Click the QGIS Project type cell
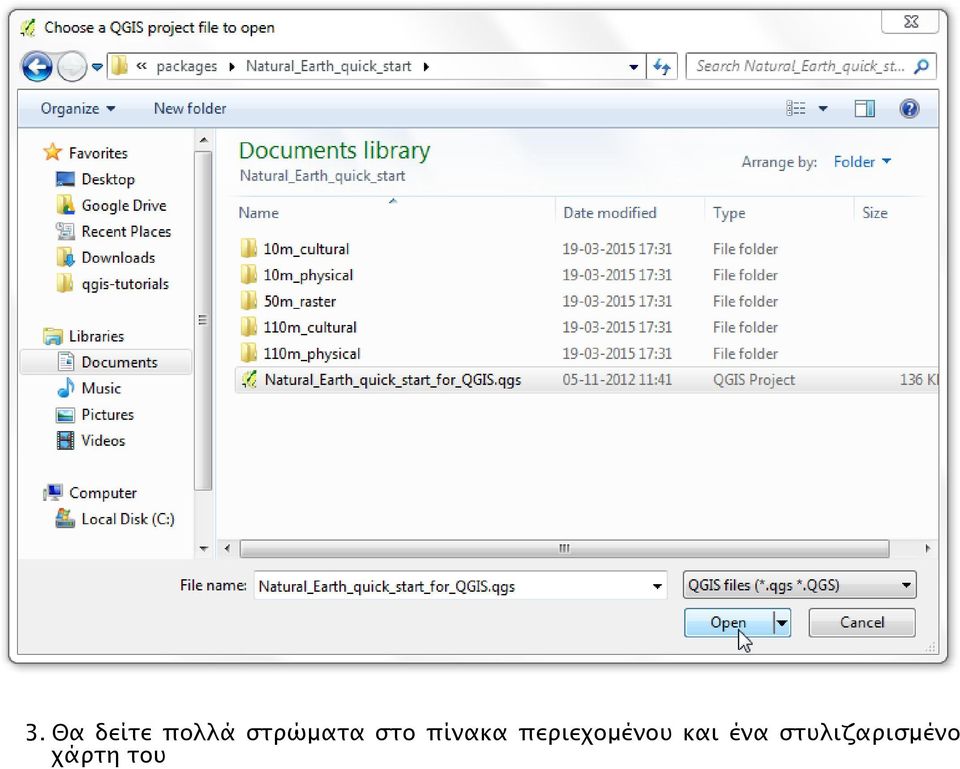The image size is (960, 769). click(754, 380)
